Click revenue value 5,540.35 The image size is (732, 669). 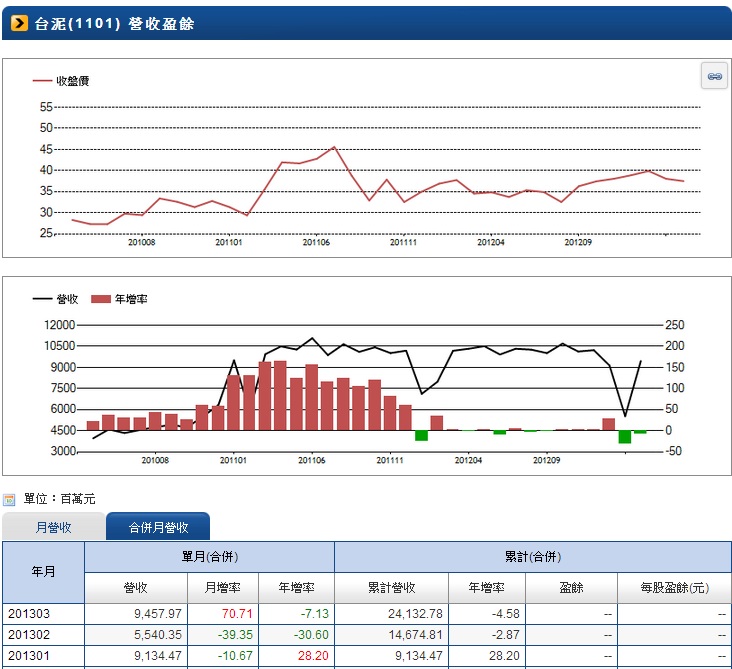[158, 634]
